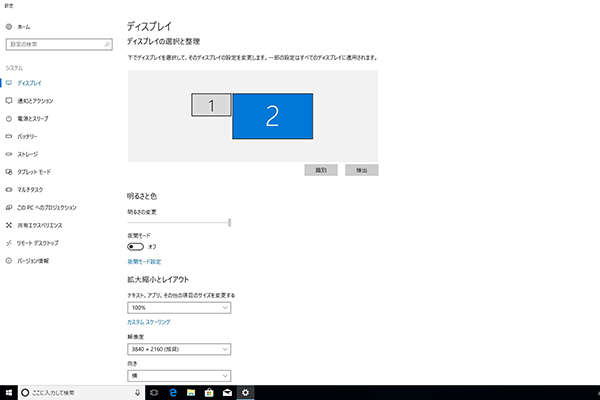This screenshot has height=400, width=600.
Task: Open the Mail app from the taskbar
Action: click(x=227, y=393)
